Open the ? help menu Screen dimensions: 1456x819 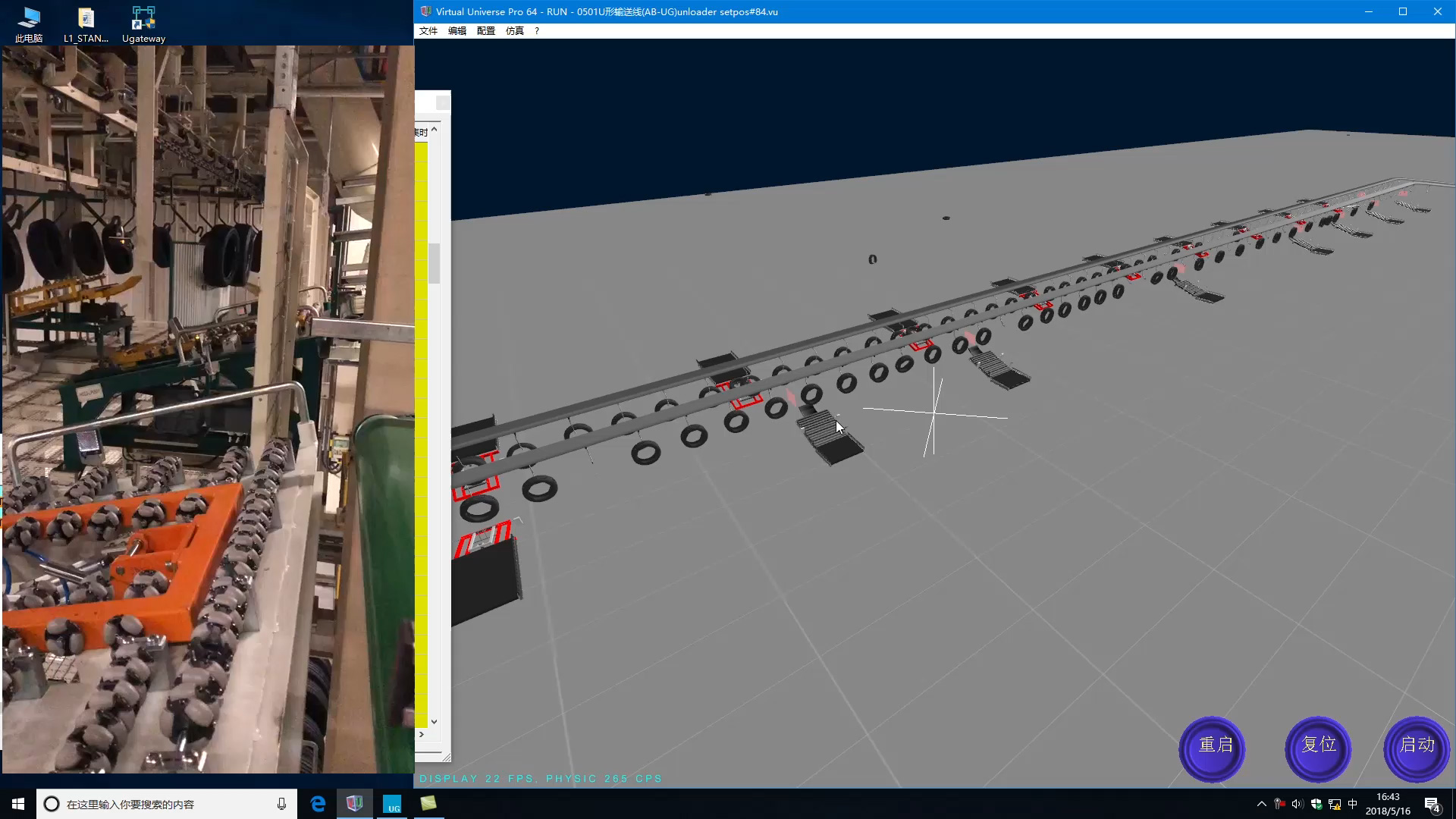pyautogui.click(x=537, y=31)
